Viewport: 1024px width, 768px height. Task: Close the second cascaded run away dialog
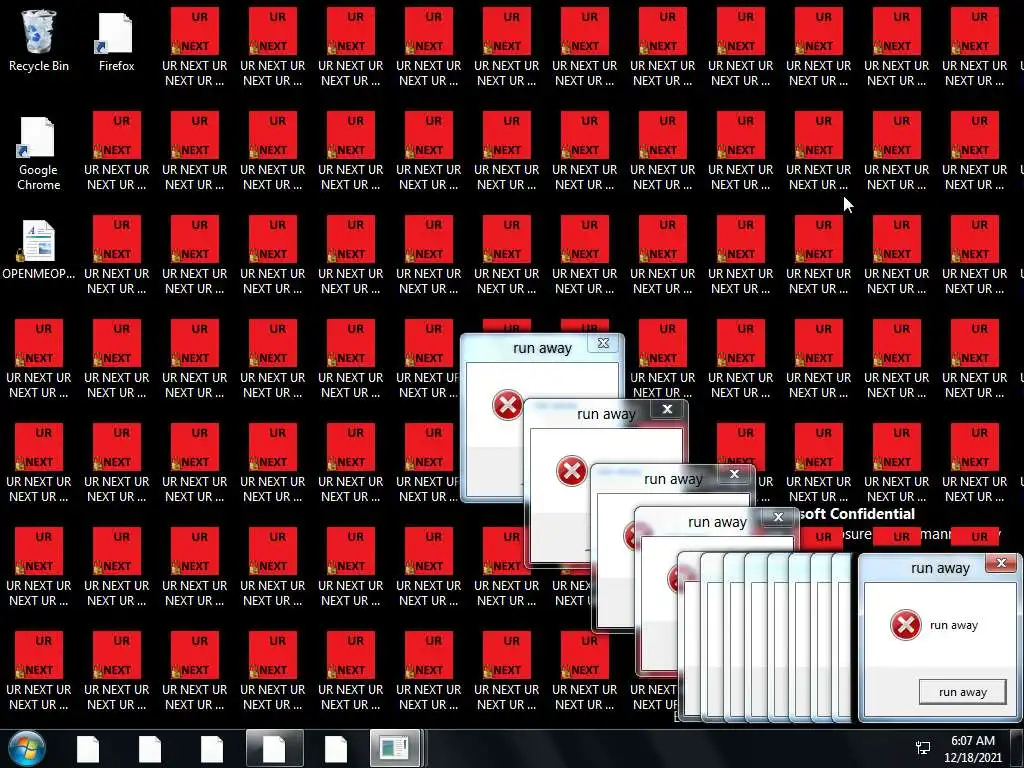667,409
